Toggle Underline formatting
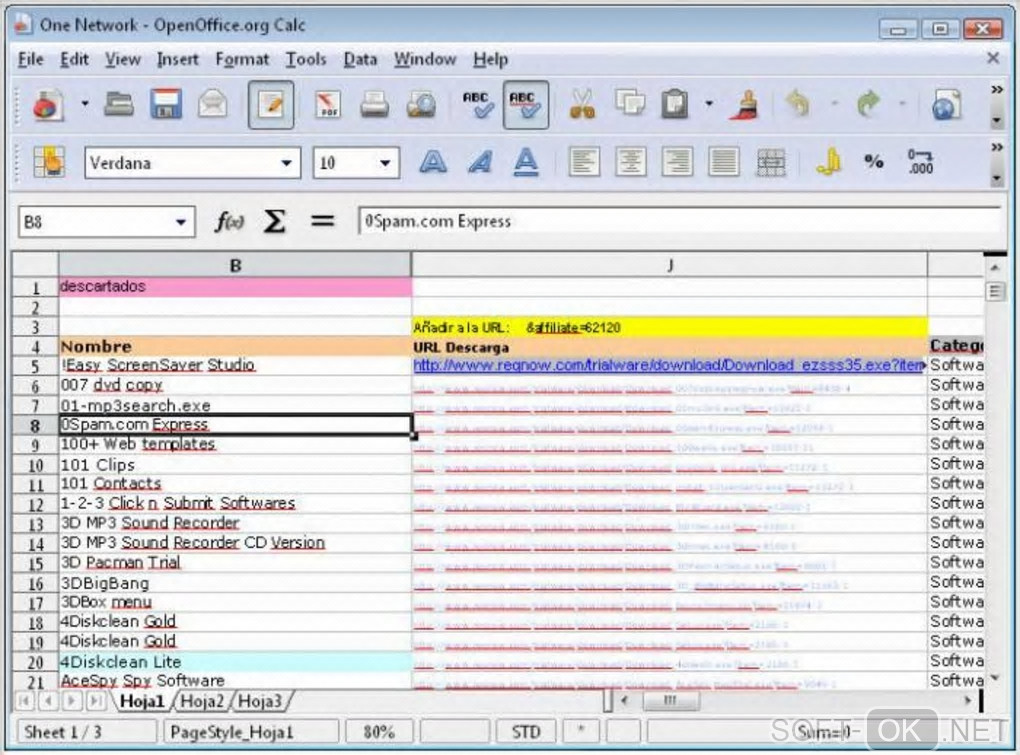 pyautogui.click(x=526, y=162)
